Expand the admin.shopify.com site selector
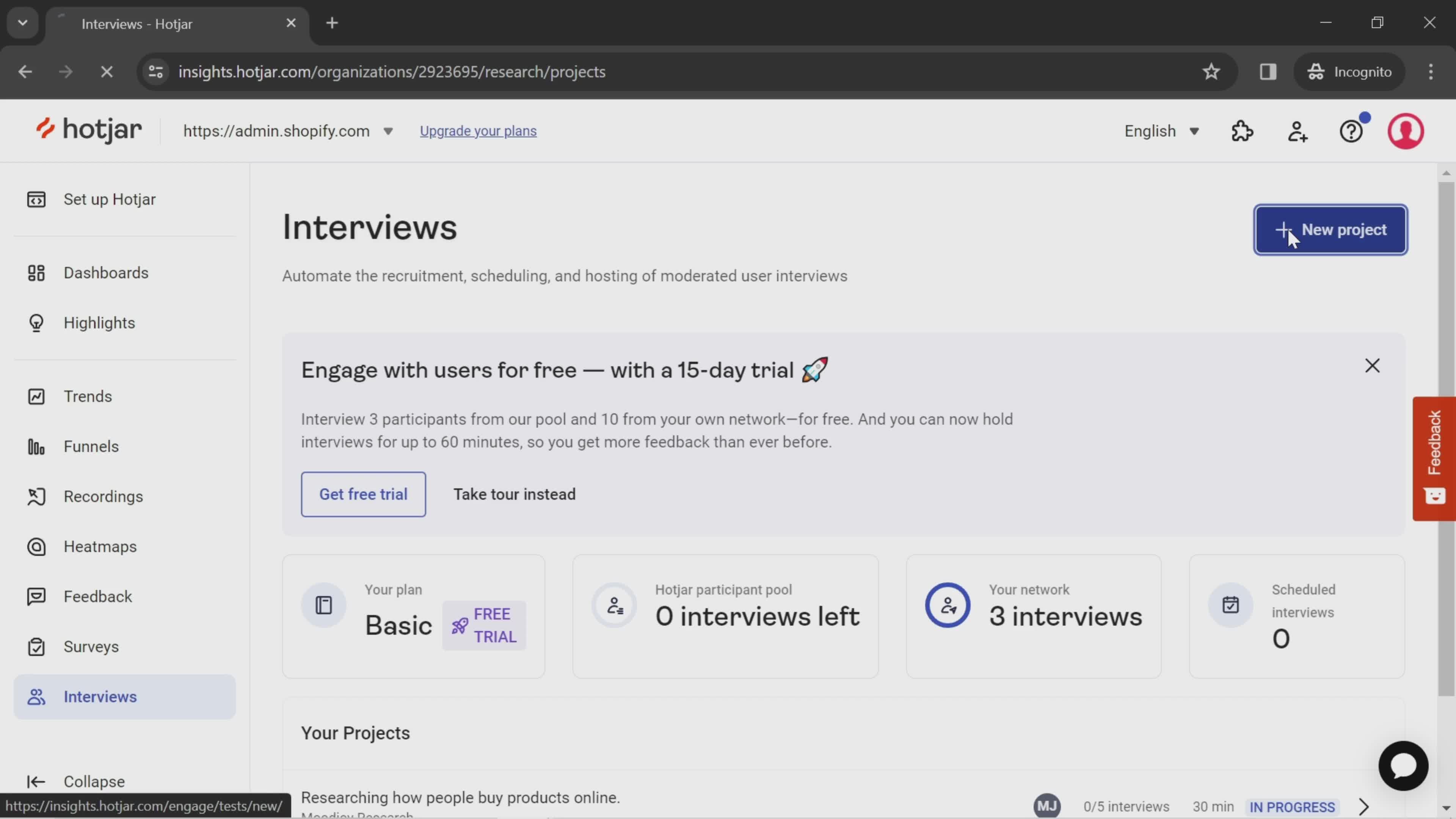The width and height of the screenshot is (1456, 819). [288, 131]
